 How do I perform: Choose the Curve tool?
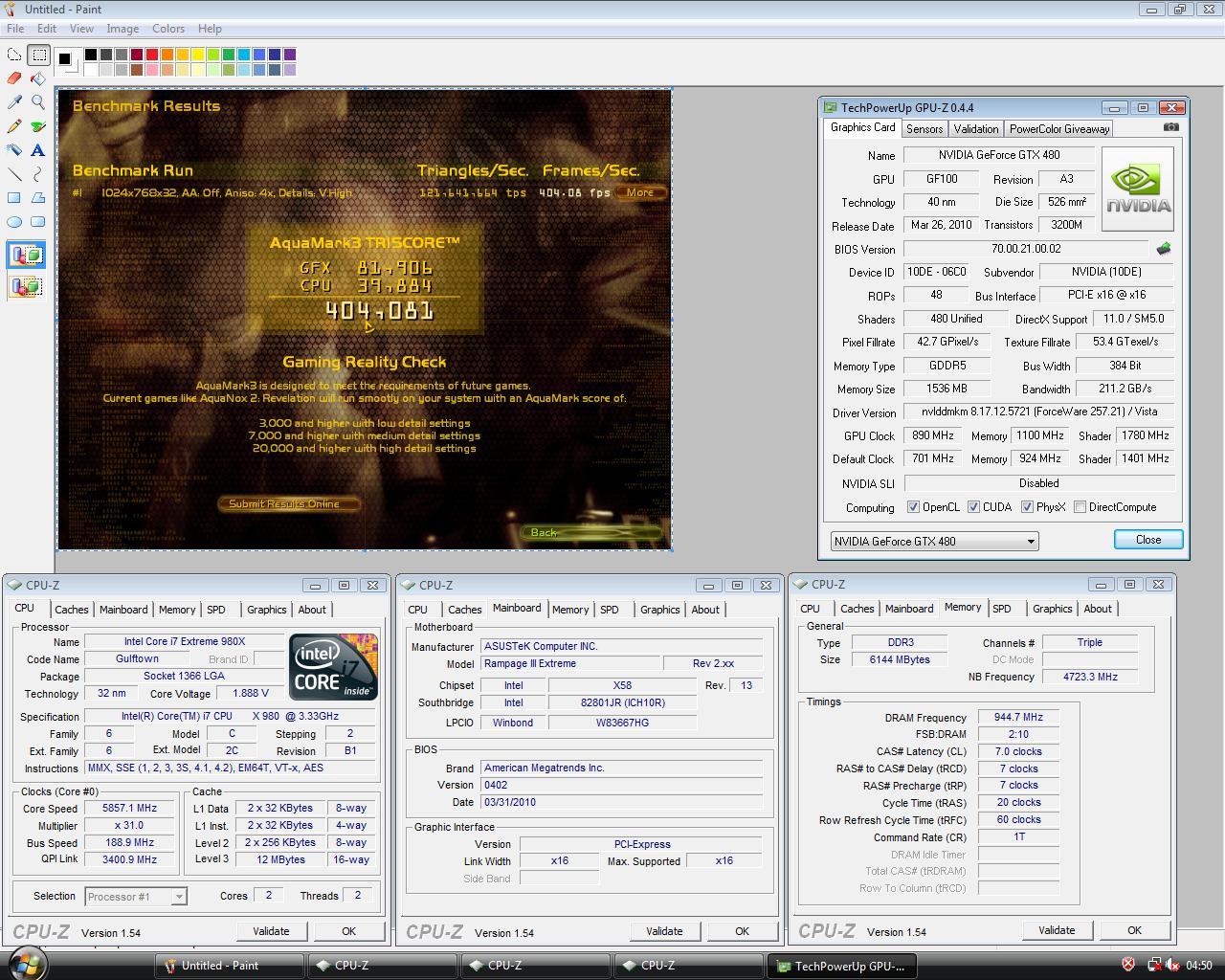(38, 174)
